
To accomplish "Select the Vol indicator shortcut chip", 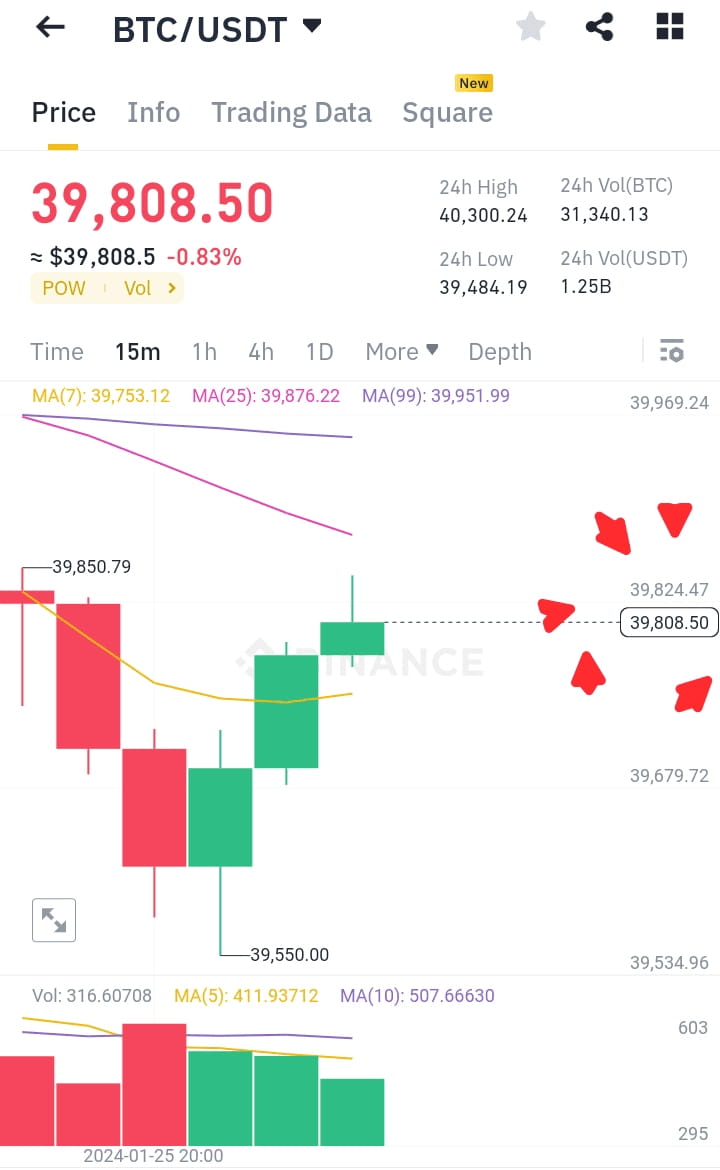I will (x=137, y=288).
